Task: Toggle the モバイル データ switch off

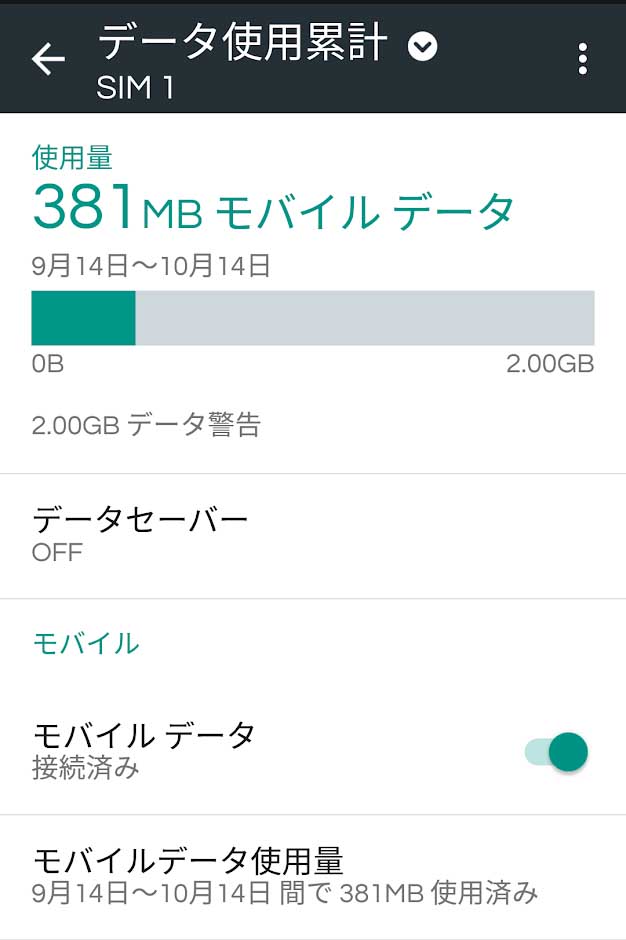Action: point(556,752)
